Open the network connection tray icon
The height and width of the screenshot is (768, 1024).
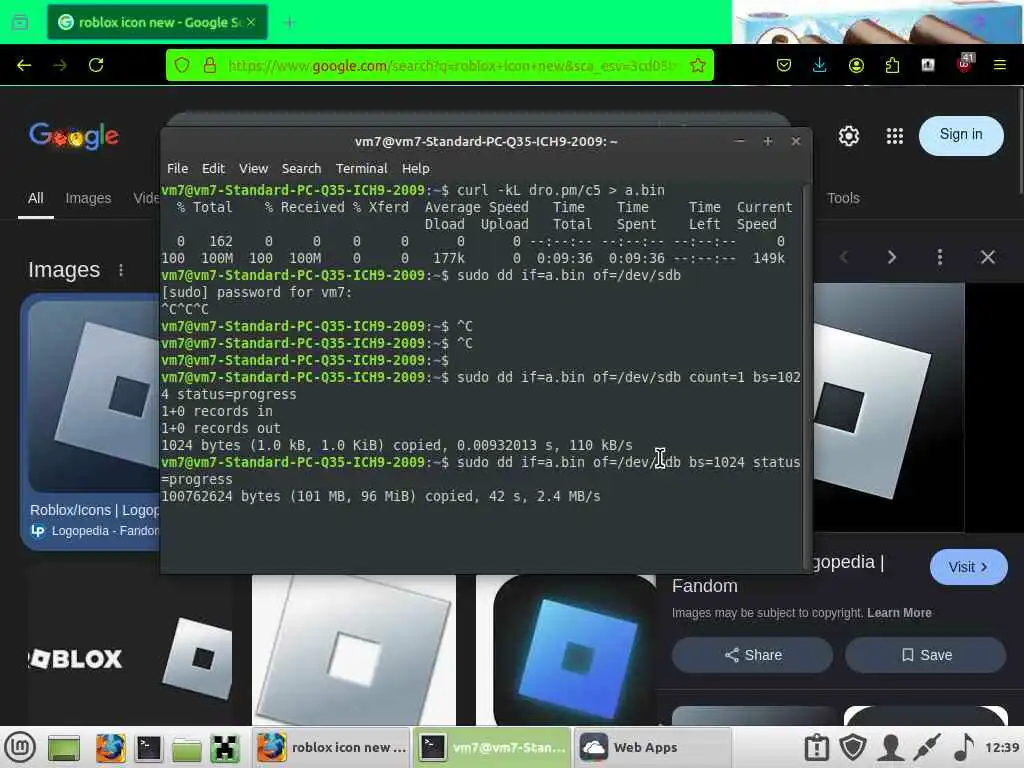click(x=927, y=747)
